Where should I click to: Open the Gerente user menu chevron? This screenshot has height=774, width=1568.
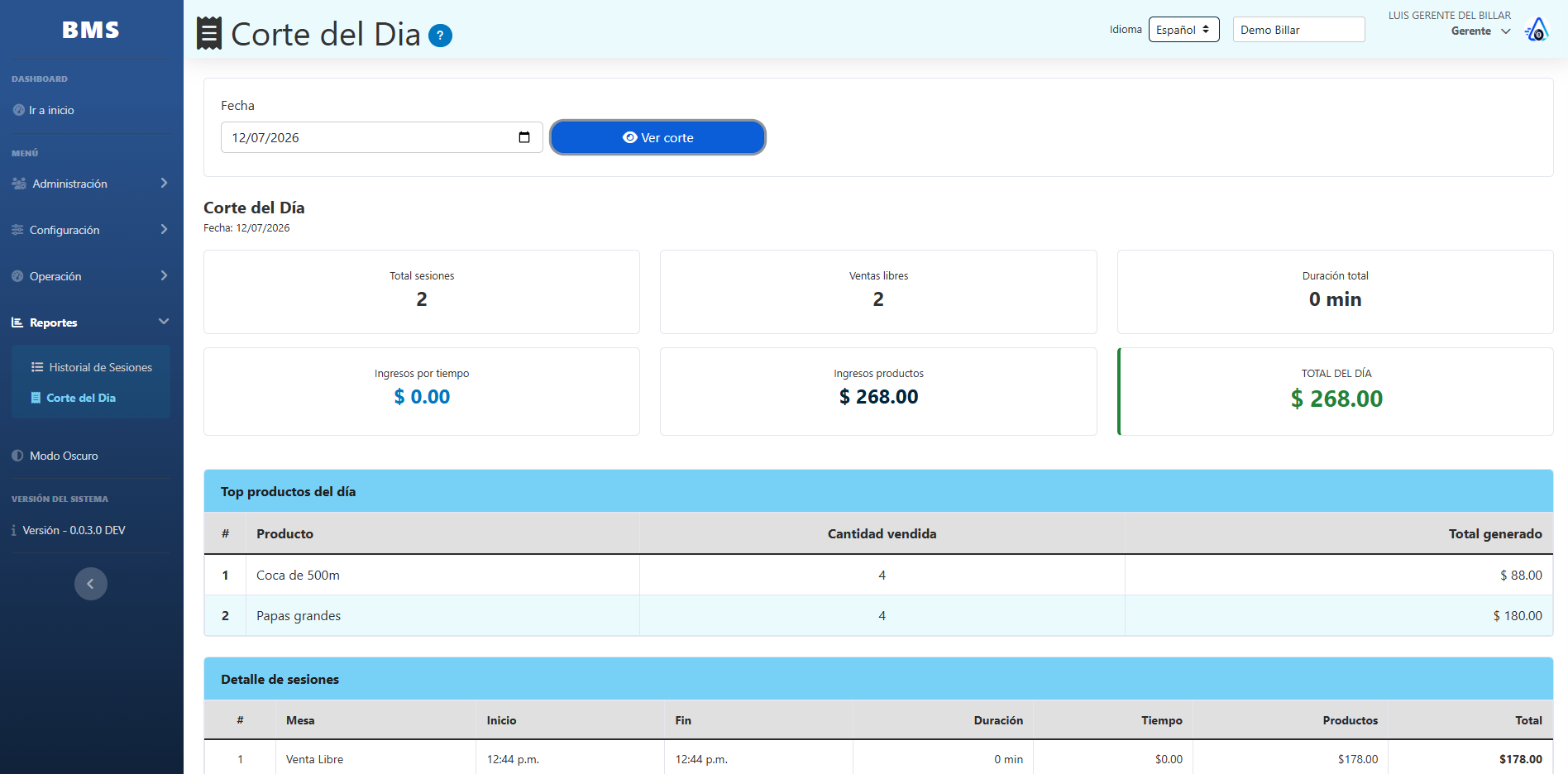[x=1505, y=31]
